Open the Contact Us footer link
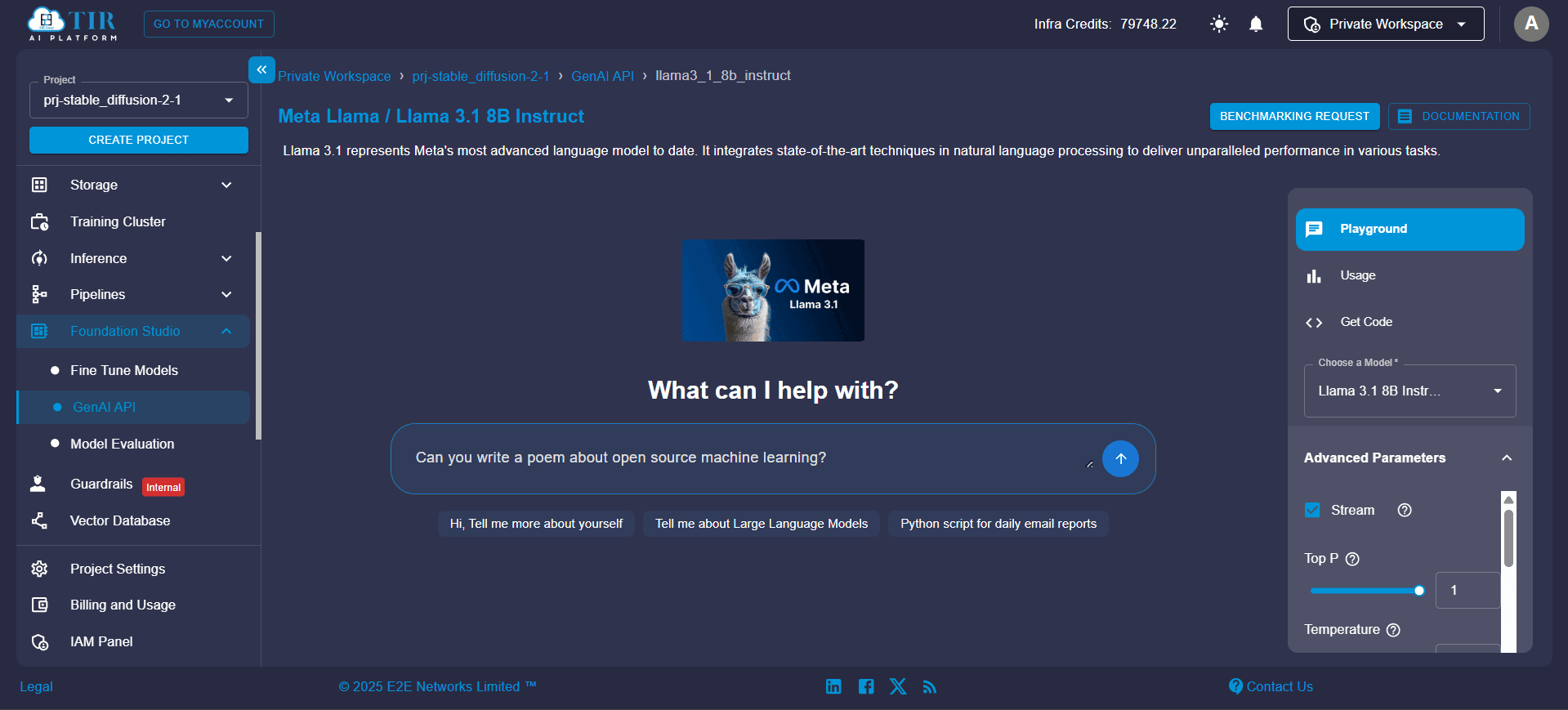The width and height of the screenshot is (1568, 710). tap(1271, 686)
